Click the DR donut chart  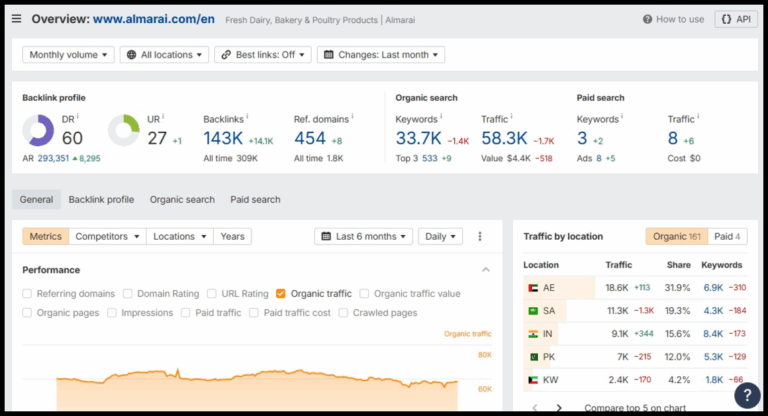[x=38, y=130]
